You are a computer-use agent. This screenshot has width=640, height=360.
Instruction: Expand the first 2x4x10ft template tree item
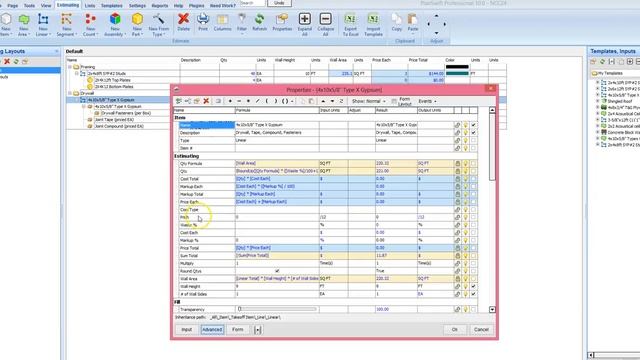pyautogui.click(x=598, y=82)
